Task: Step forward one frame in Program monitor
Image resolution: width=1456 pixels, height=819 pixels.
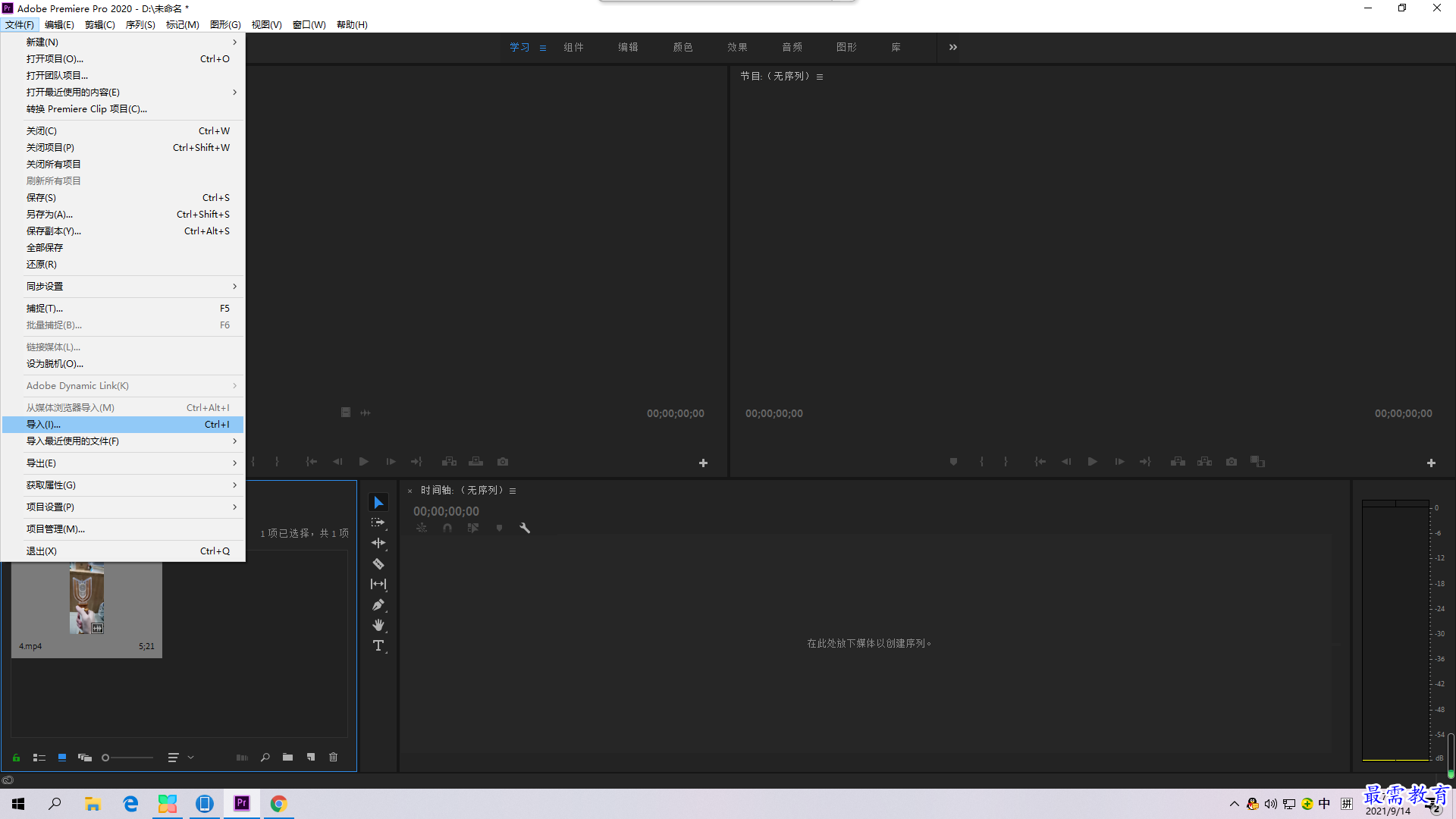Action: (1119, 462)
